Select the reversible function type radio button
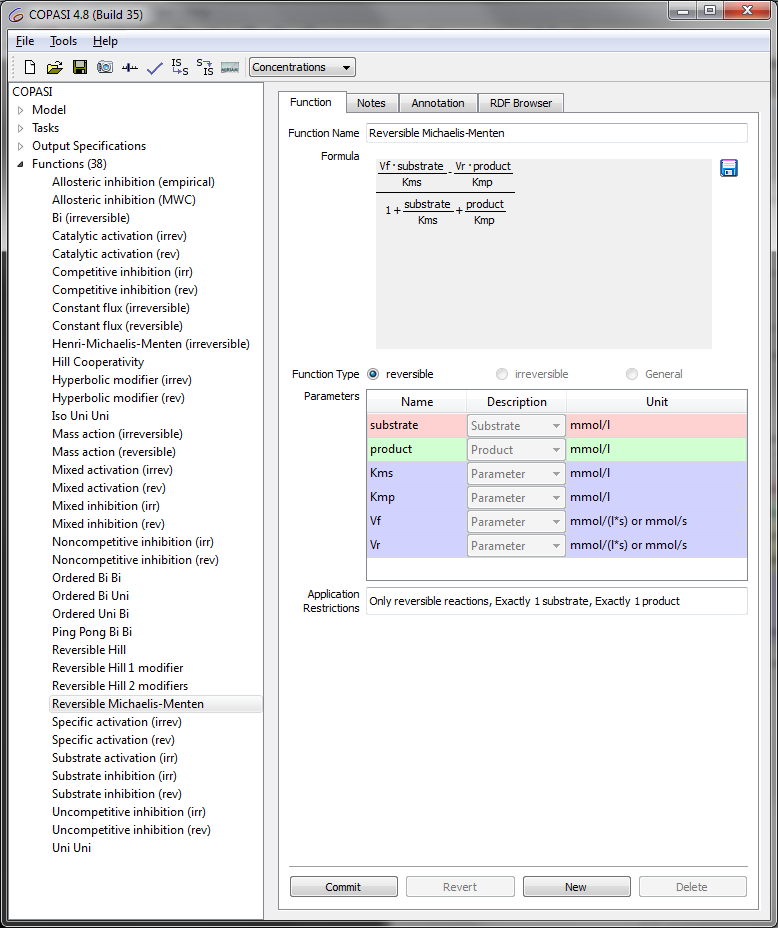The height and width of the screenshot is (928, 778). [x=374, y=374]
